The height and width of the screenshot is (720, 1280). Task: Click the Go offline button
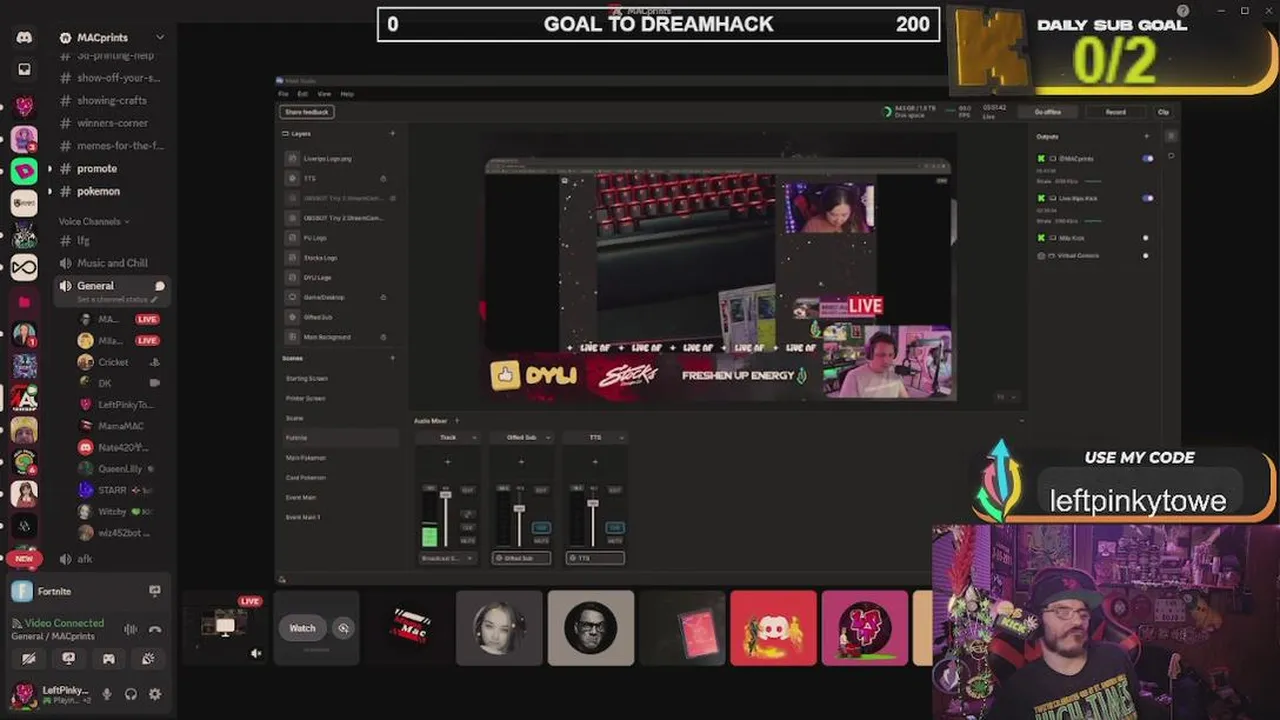1048,112
